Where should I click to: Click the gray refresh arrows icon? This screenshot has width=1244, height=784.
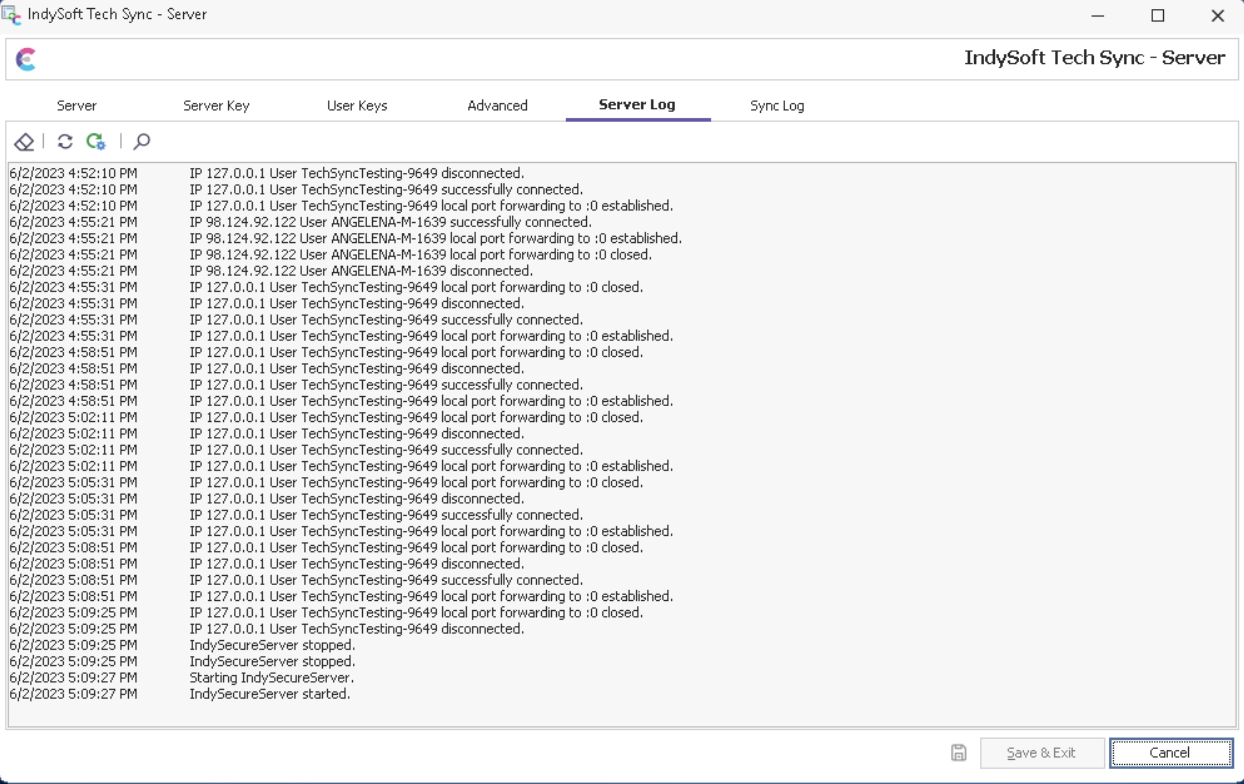(x=65, y=142)
